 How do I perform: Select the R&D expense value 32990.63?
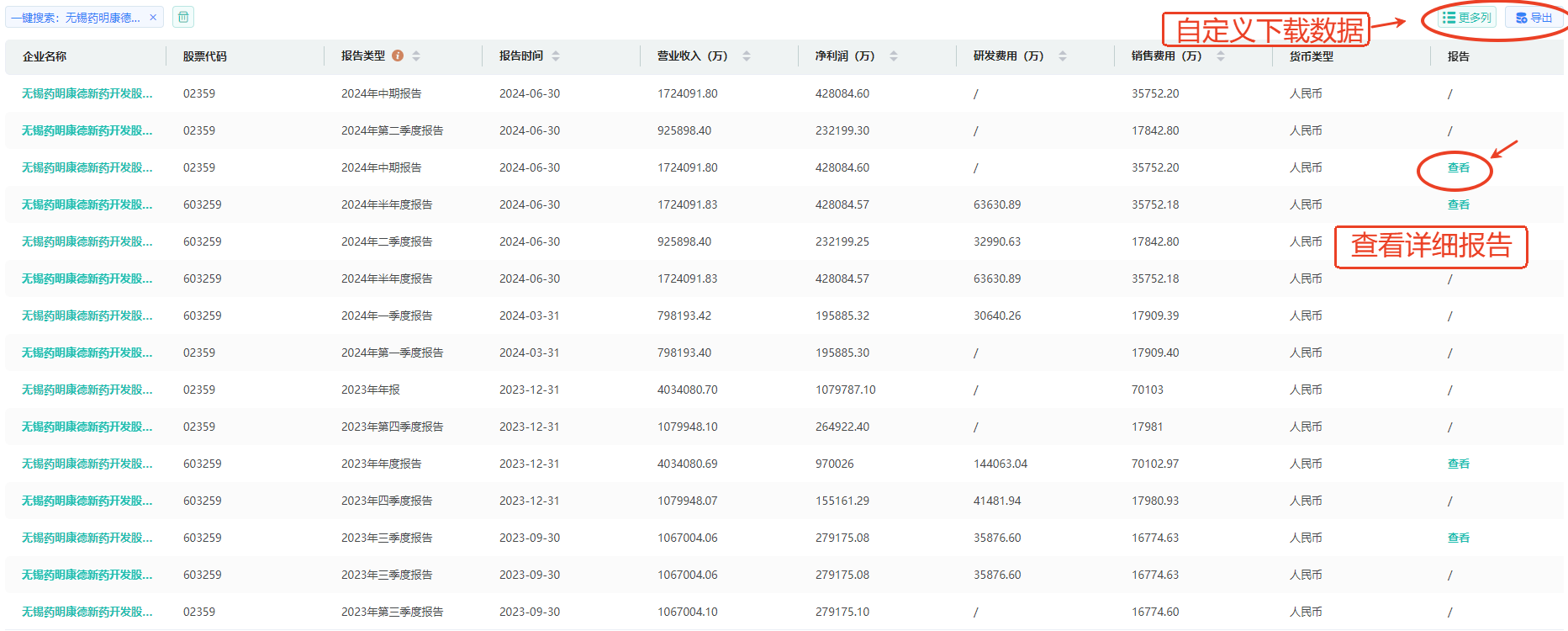pyautogui.click(x=997, y=241)
